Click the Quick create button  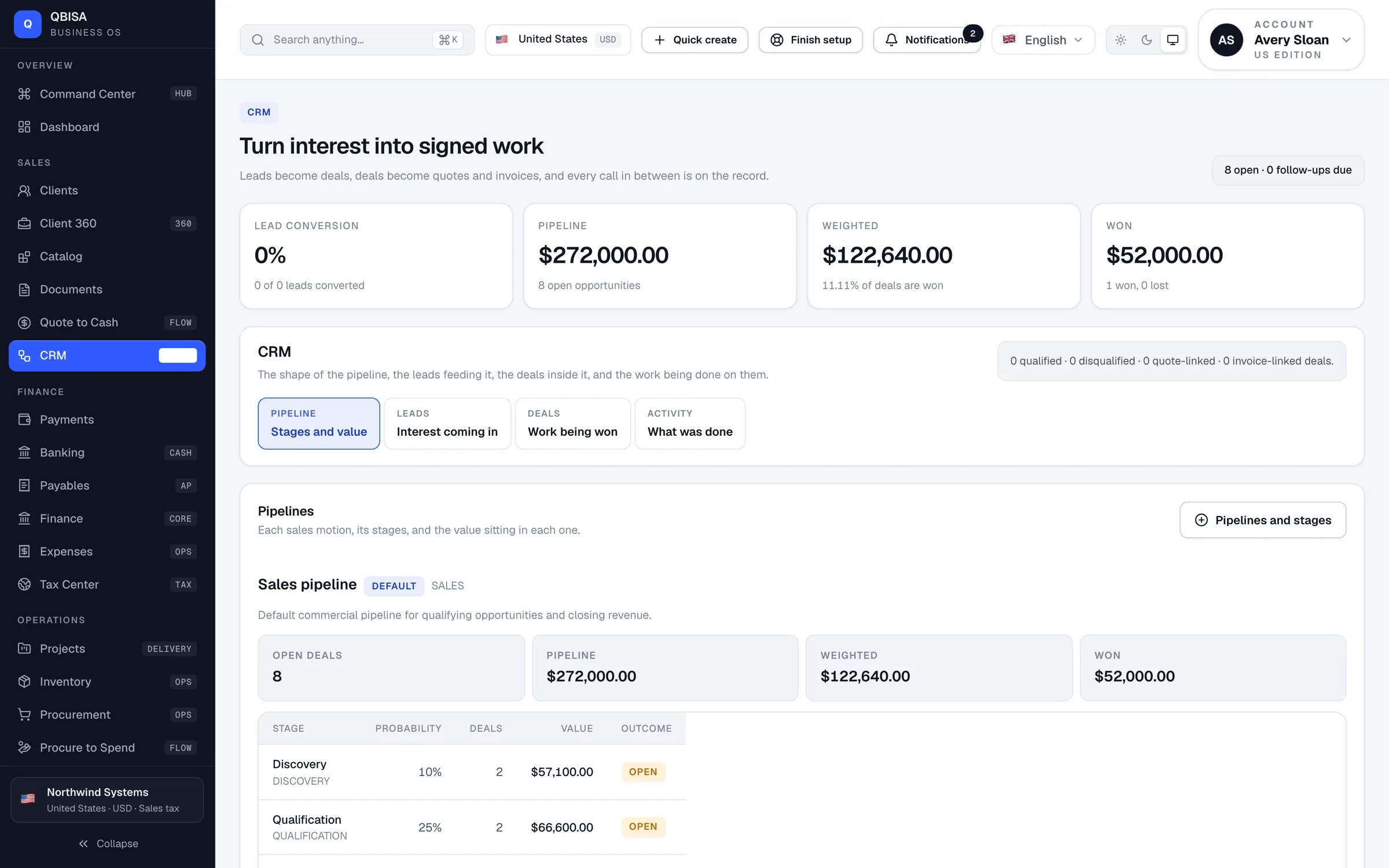(694, 40)
